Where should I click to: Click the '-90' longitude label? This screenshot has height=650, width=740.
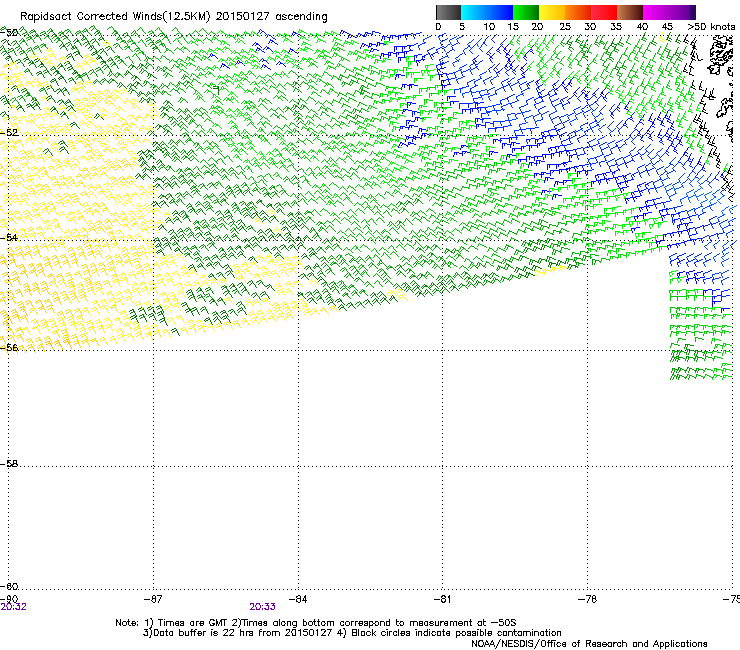(x=9, y=599)
